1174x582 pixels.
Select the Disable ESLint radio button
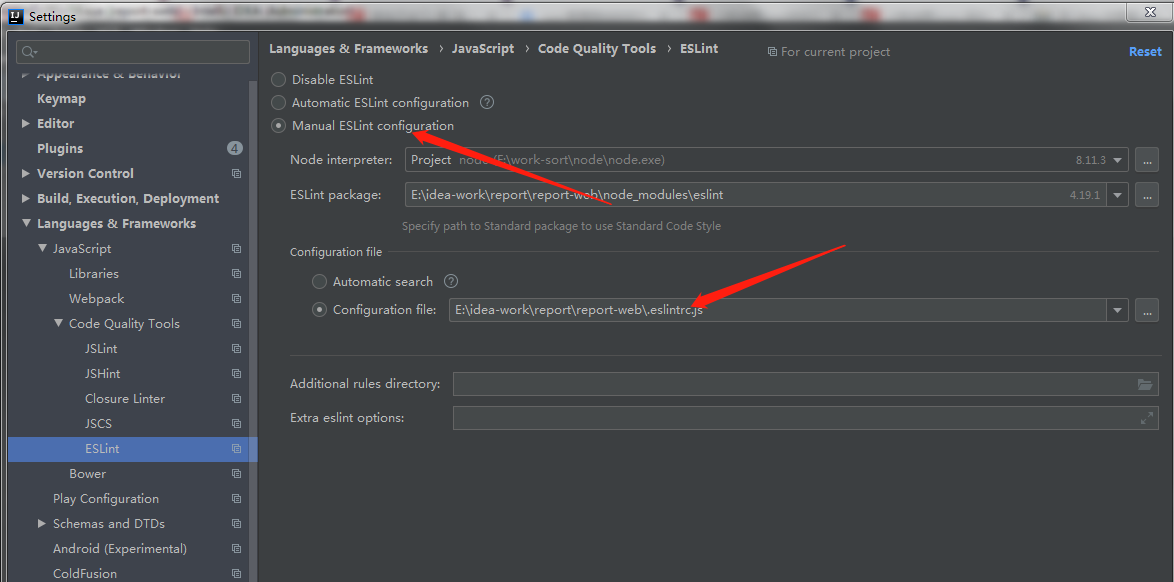click(x=278, y=79)
